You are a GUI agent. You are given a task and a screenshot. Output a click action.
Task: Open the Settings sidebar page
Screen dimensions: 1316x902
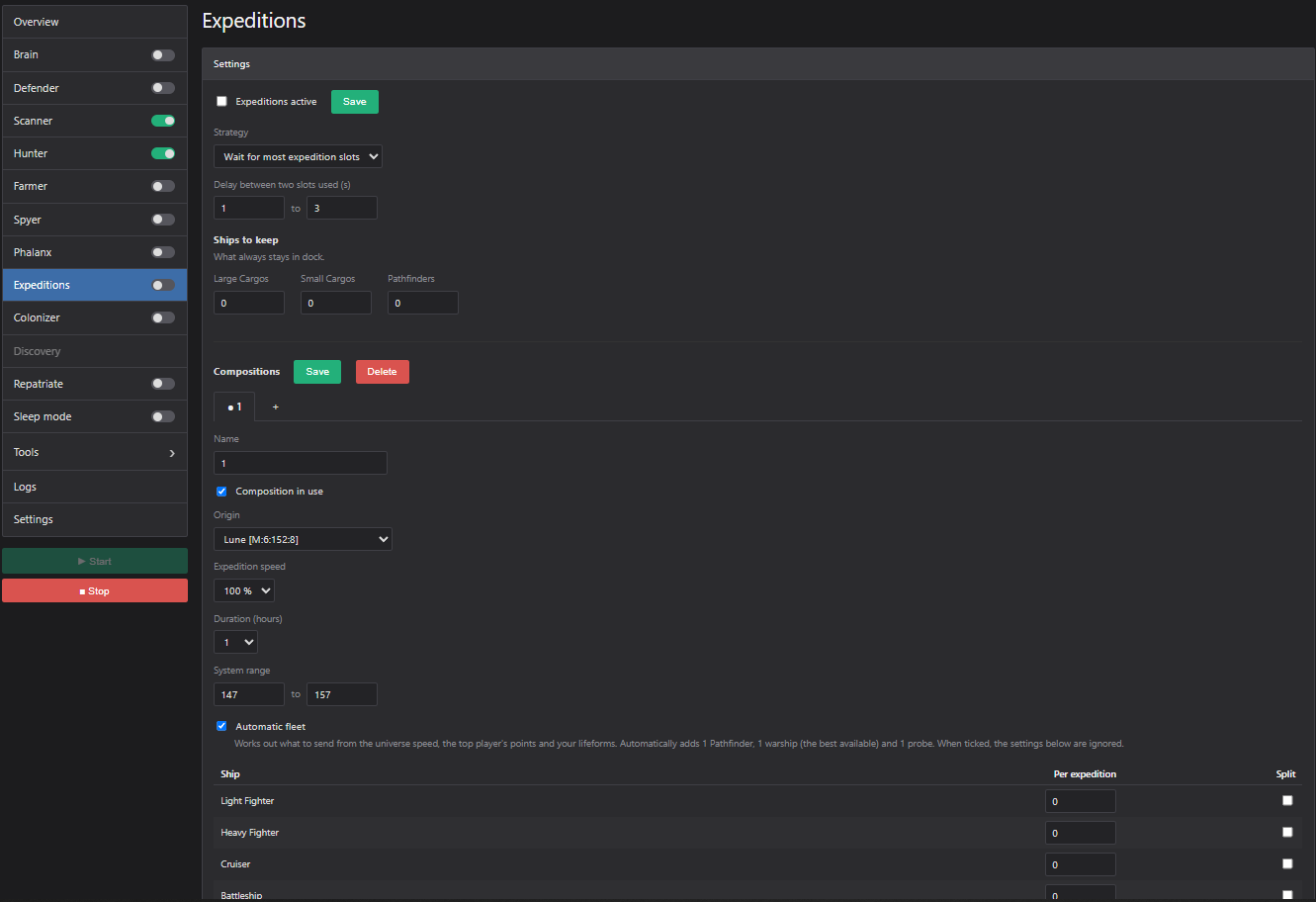coord(95,519)
